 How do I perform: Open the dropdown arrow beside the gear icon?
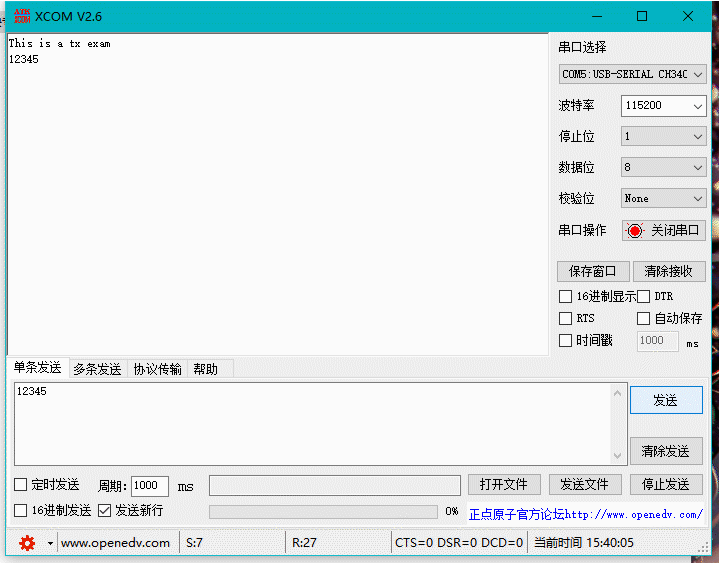coord(50,543)
